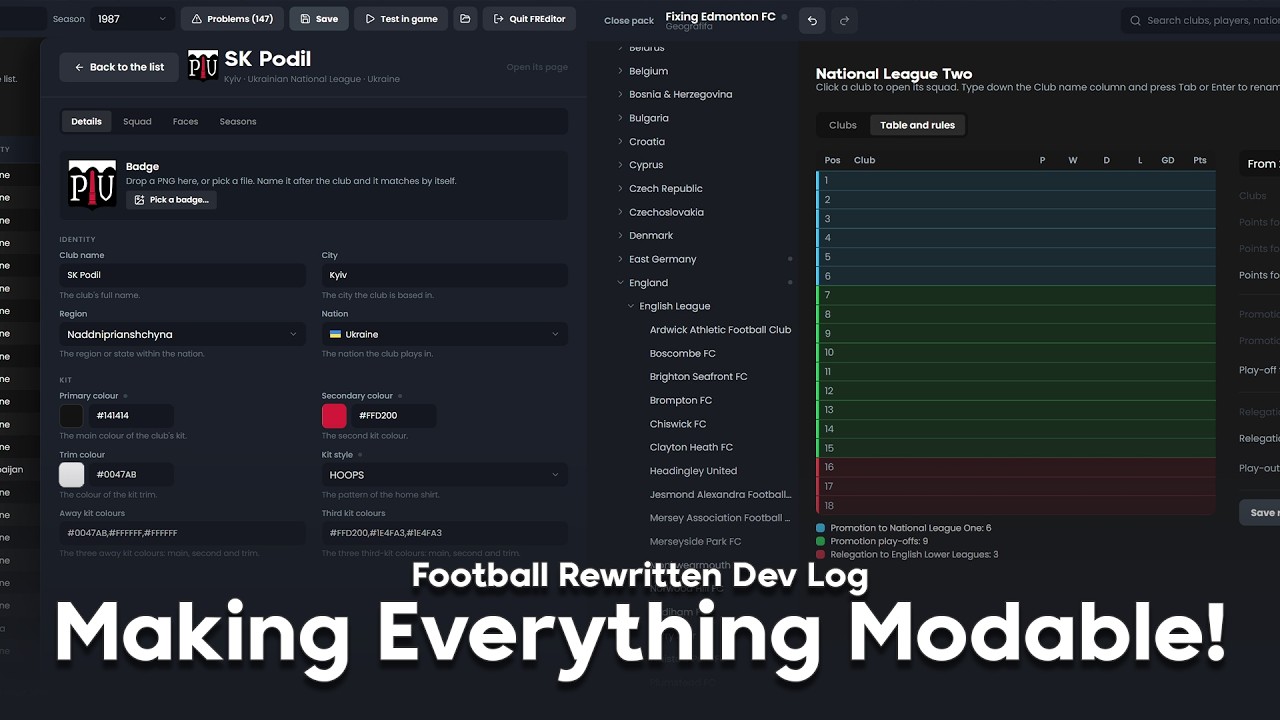Screen dimensions: 1280x720
Task: Pick a badge file
Action: coord(171,200)
